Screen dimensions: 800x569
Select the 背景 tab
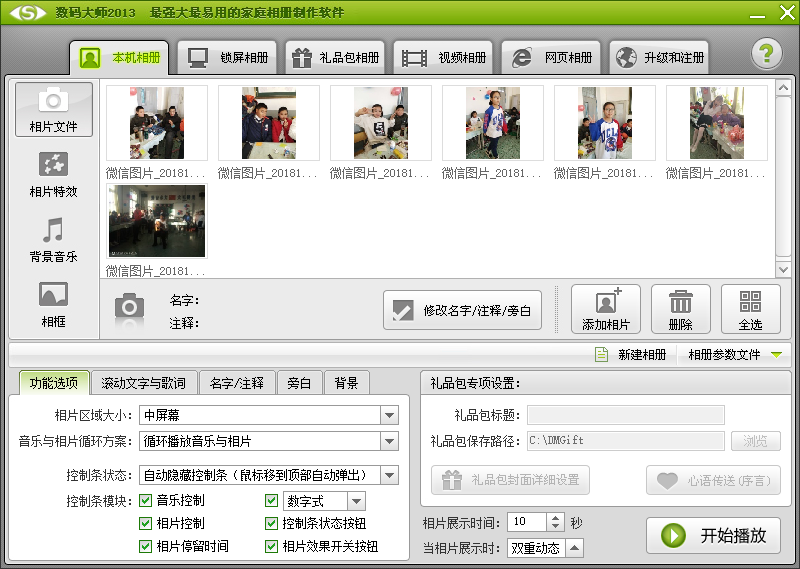point(346,383)
